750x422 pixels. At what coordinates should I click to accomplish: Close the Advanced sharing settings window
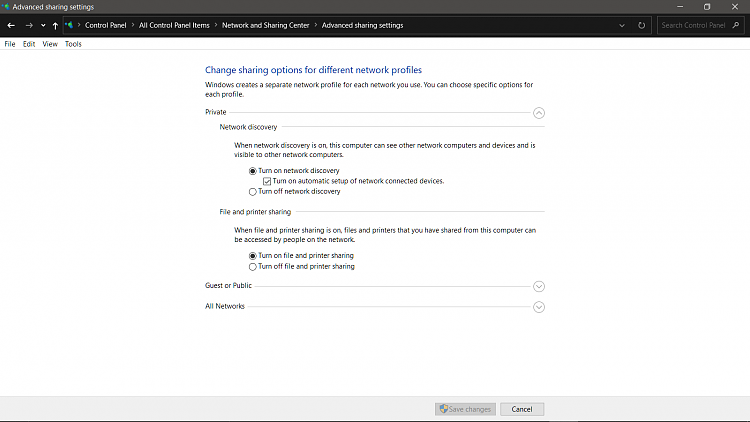[735, 7]
